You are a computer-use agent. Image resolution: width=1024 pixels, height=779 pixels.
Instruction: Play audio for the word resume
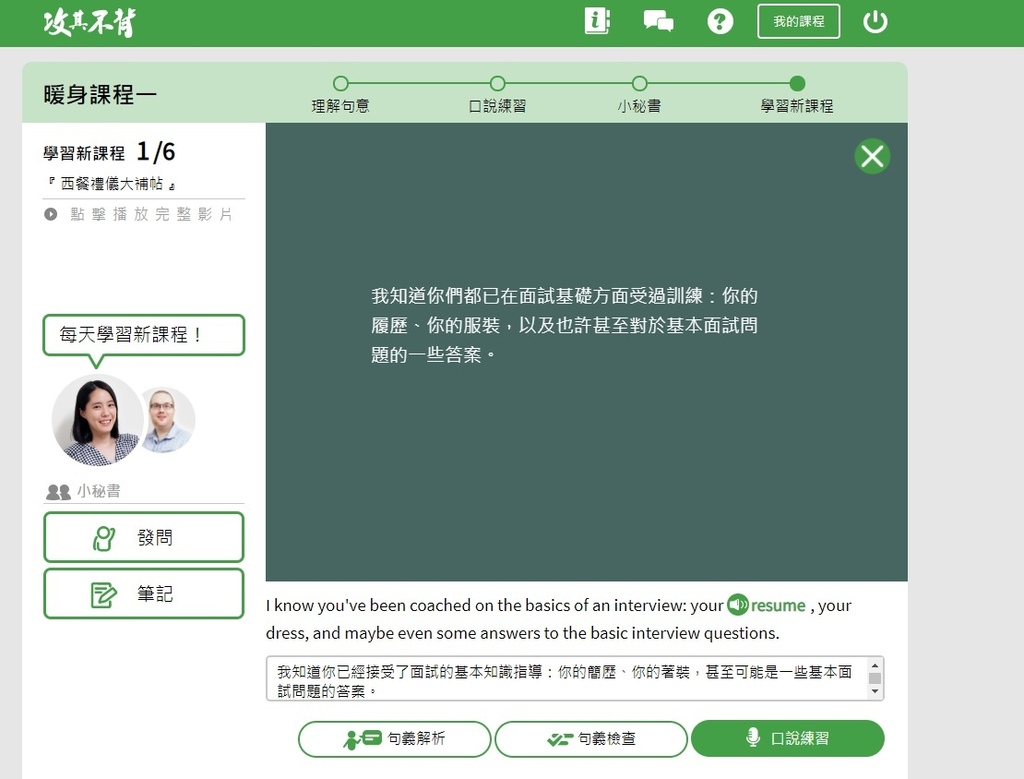738,605
